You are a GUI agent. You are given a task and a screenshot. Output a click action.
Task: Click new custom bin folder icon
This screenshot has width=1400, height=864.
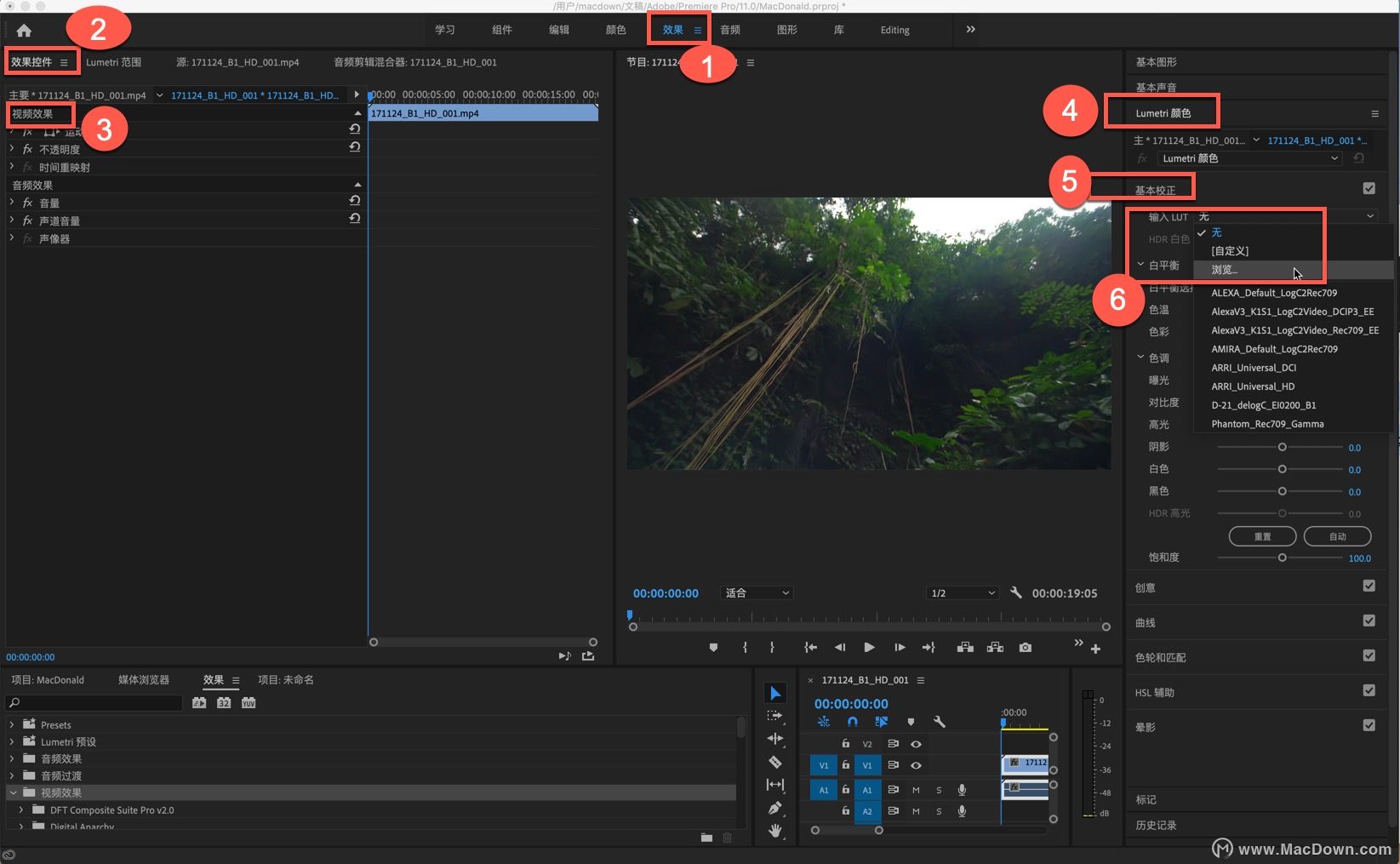coord(706,838)
